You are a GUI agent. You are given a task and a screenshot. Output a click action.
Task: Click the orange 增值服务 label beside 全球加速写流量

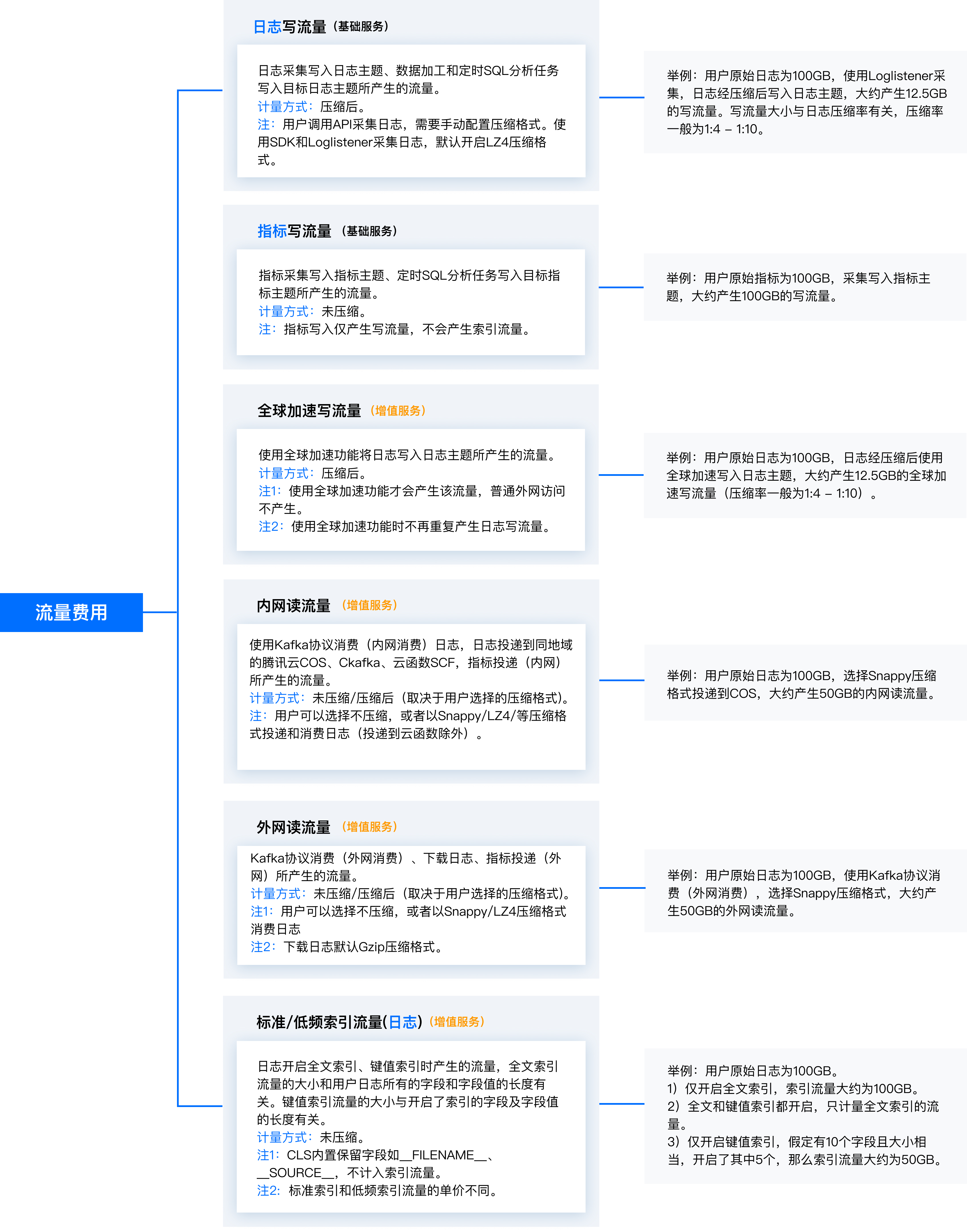coord(398,410)
